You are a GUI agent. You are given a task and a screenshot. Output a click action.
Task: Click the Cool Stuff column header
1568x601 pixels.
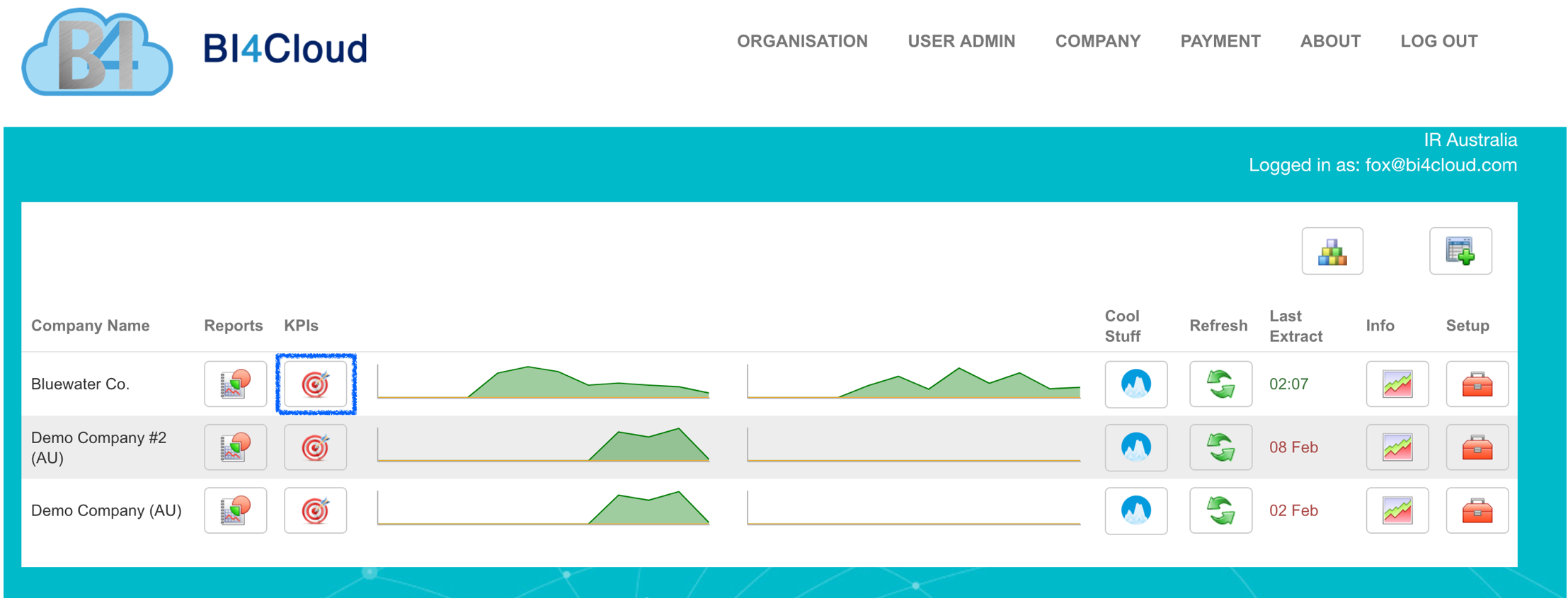(1123, 326)
